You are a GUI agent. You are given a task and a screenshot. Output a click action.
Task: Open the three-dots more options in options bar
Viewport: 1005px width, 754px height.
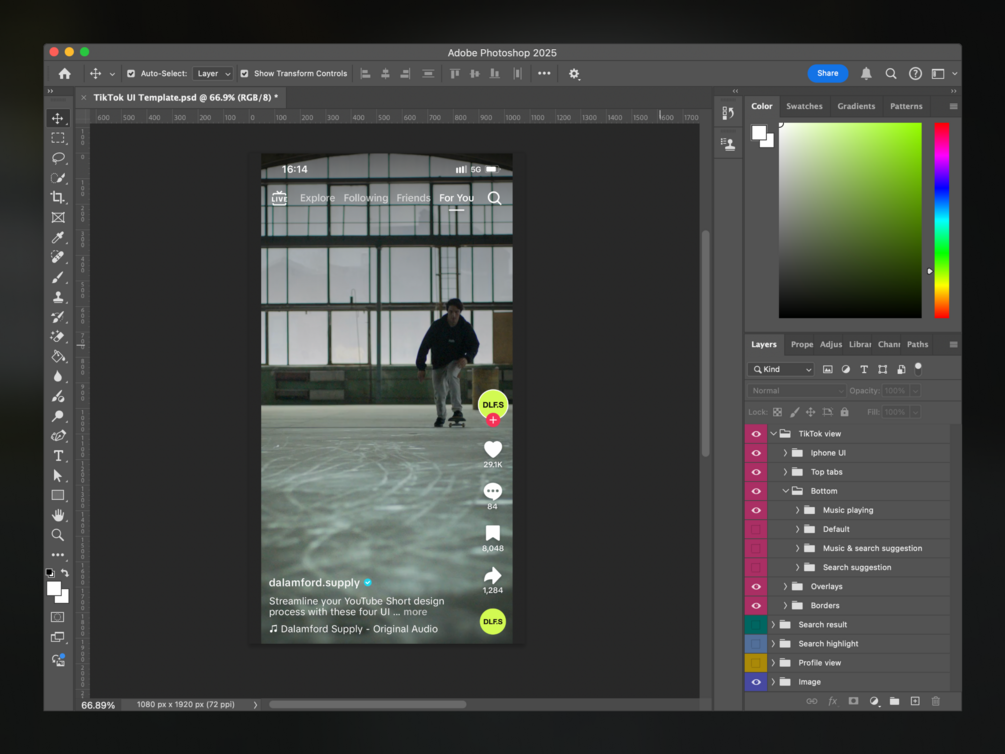[544, 74]
